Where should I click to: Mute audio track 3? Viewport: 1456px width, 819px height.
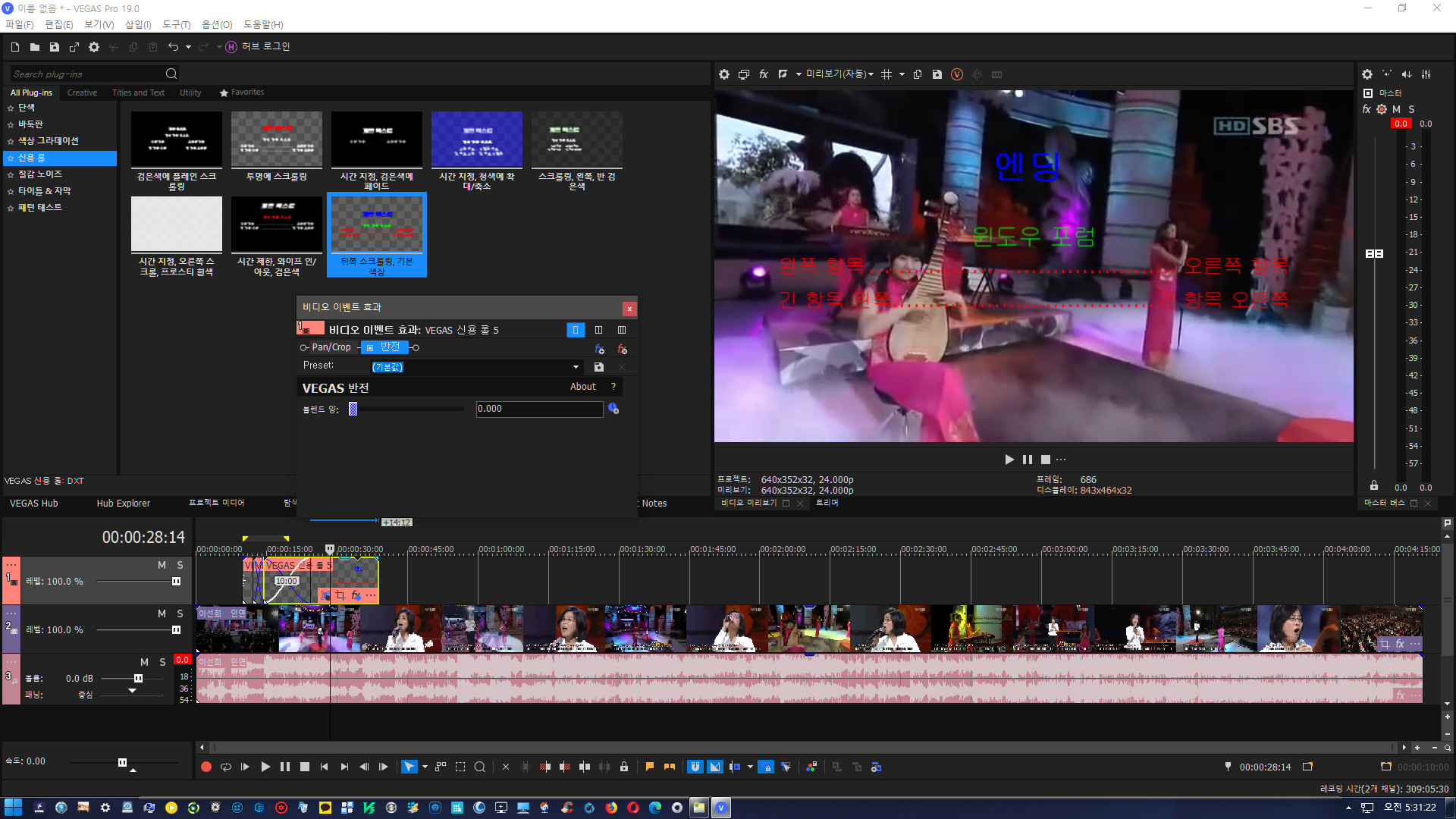tap(144, 662)
